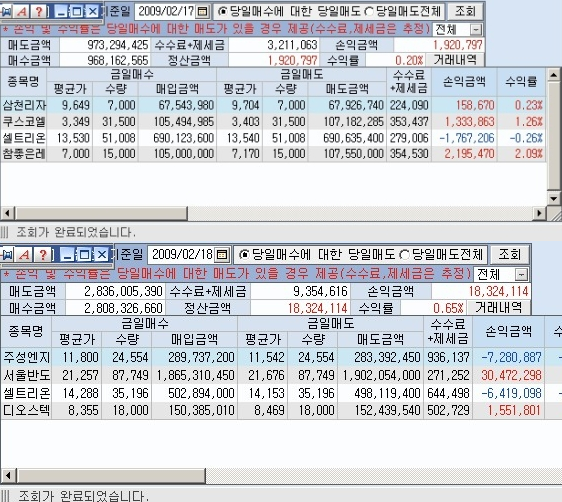
Task: Open help question-mark icon in the lower window
Action: pos(43,255)
